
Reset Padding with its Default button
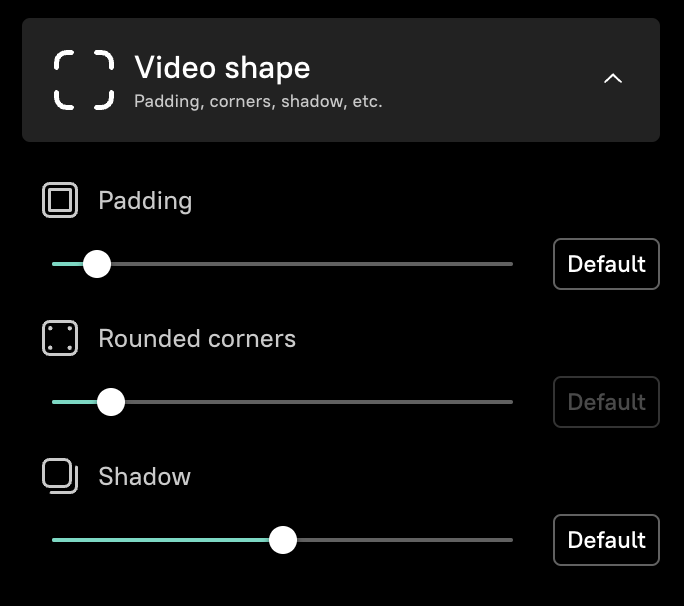coord(606,264)
